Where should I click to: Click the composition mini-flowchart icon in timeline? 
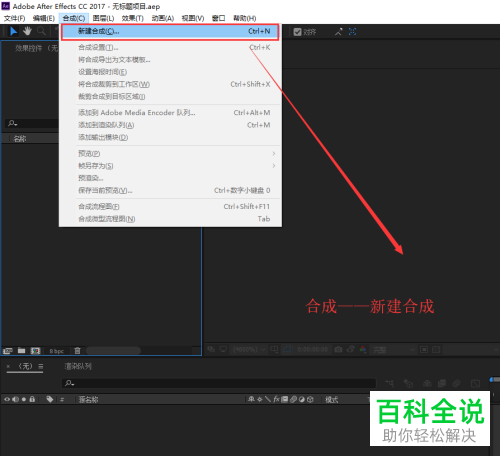pyautogui.click(x=390, y=383)
